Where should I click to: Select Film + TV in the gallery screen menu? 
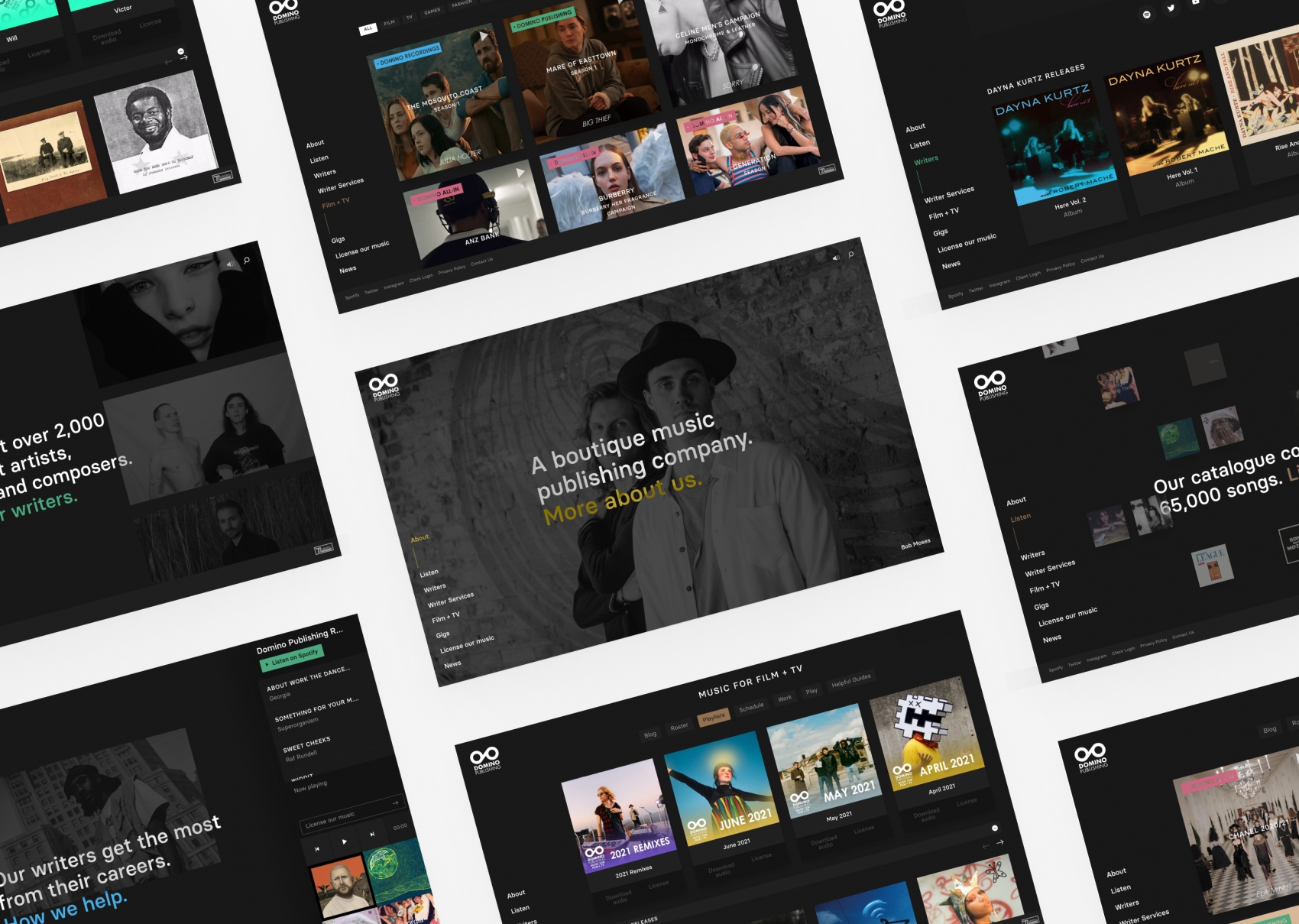click(335, 203)
